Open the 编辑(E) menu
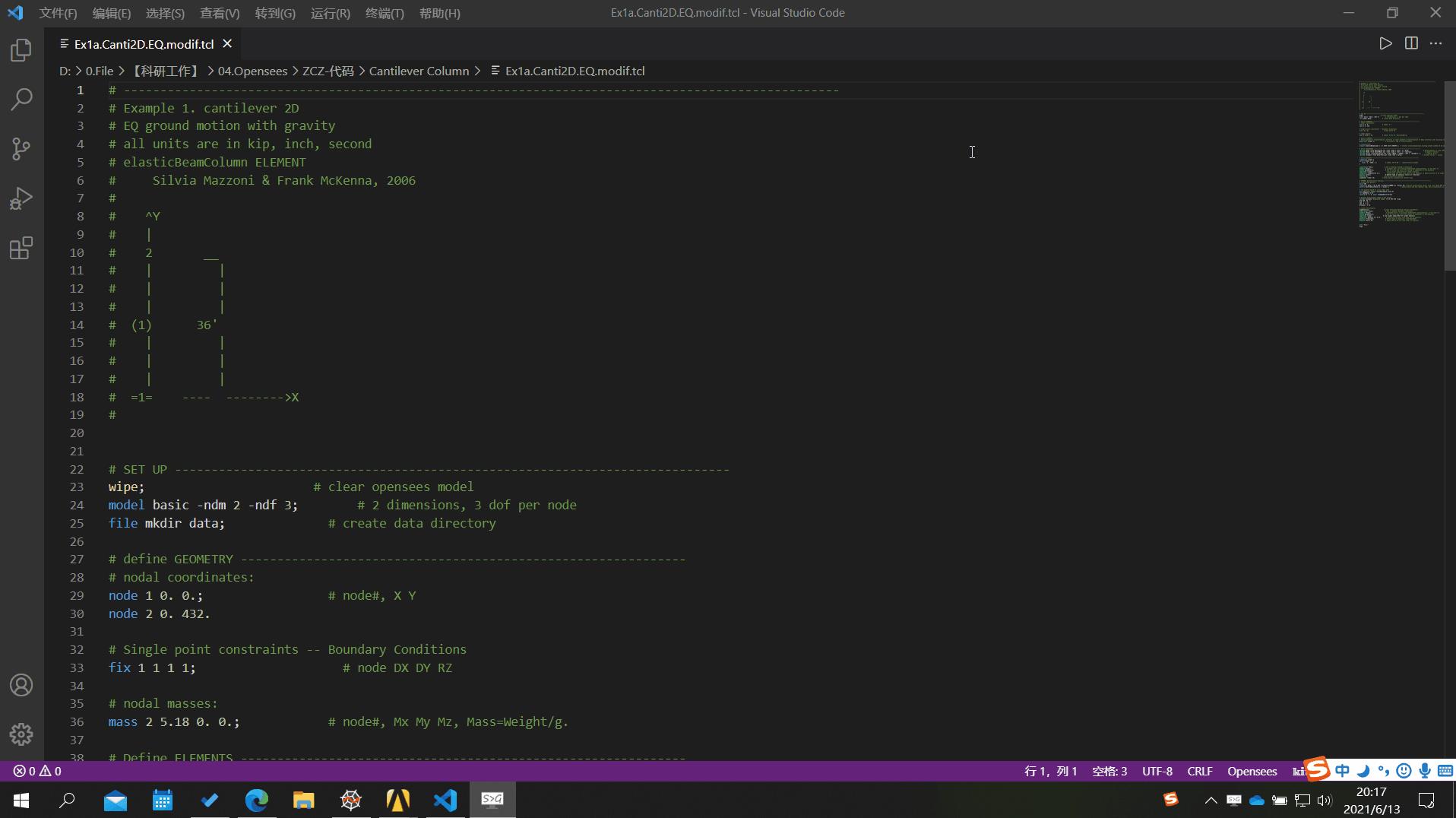 tap(112, 13)
